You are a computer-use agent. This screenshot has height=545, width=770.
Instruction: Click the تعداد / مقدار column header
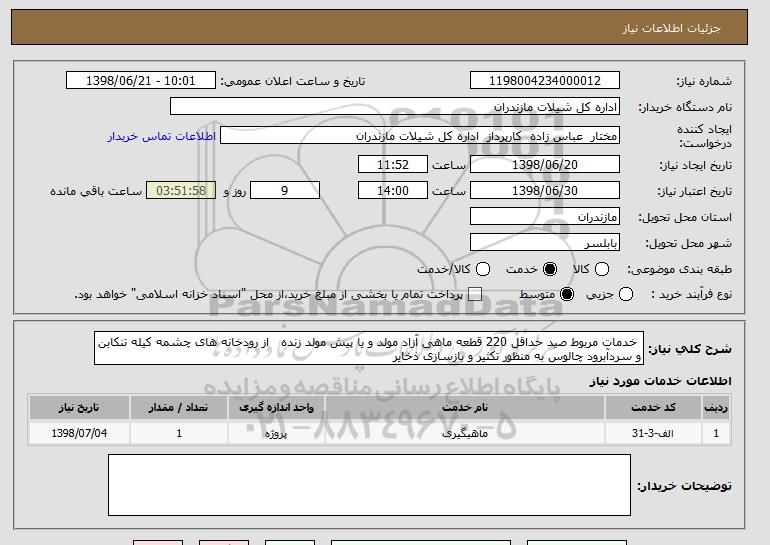coord(179,408)
